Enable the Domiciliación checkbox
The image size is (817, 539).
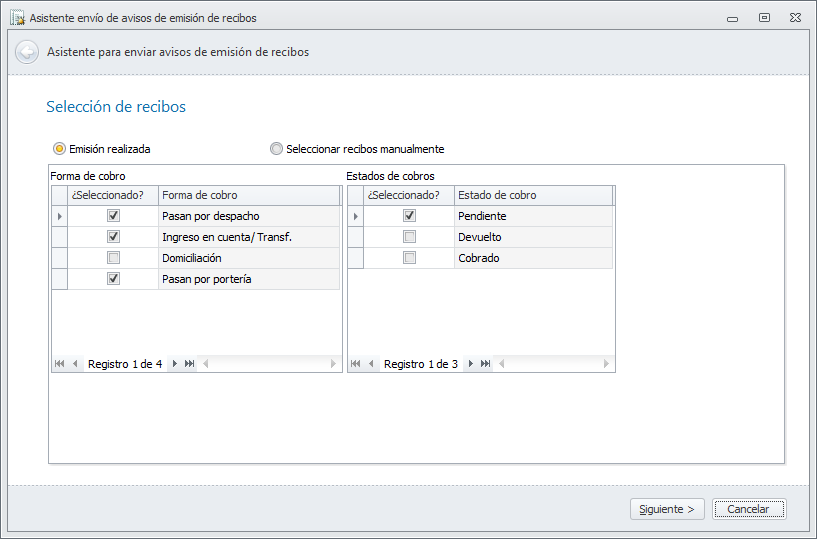click(x=113, y=258)
